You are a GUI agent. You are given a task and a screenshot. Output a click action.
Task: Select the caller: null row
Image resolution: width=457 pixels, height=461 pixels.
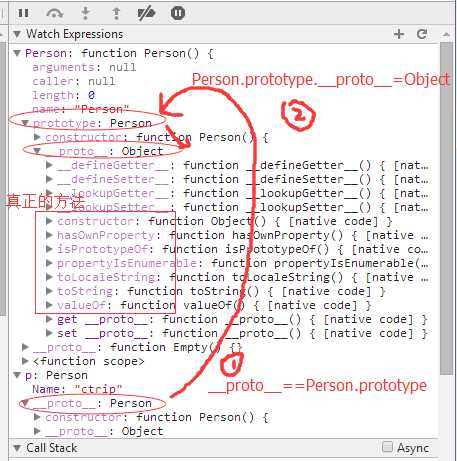(74, 81)
